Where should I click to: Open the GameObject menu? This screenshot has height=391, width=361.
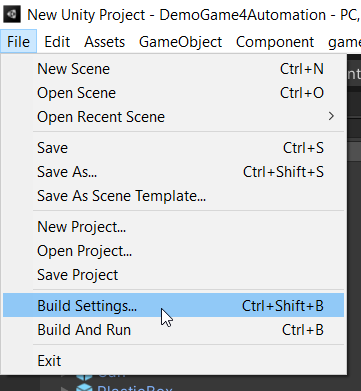click(x=180, y=42)
